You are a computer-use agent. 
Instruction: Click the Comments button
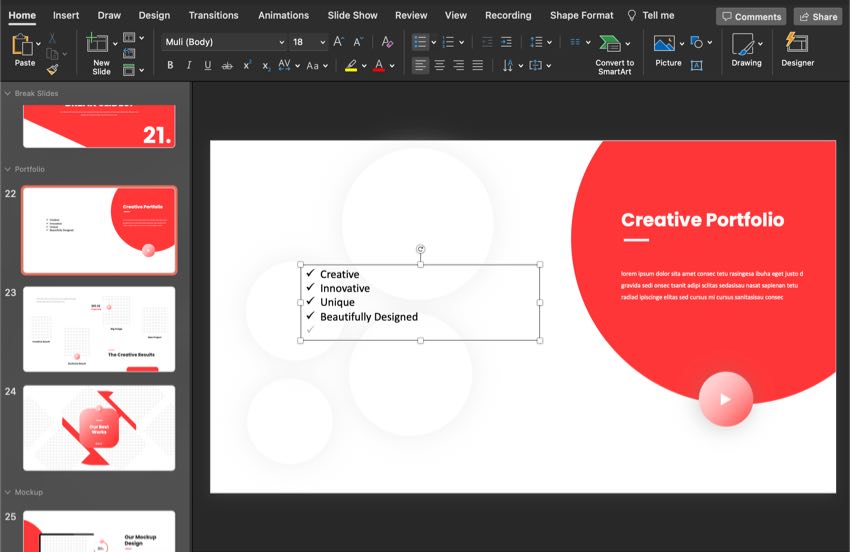pos(751,16)
